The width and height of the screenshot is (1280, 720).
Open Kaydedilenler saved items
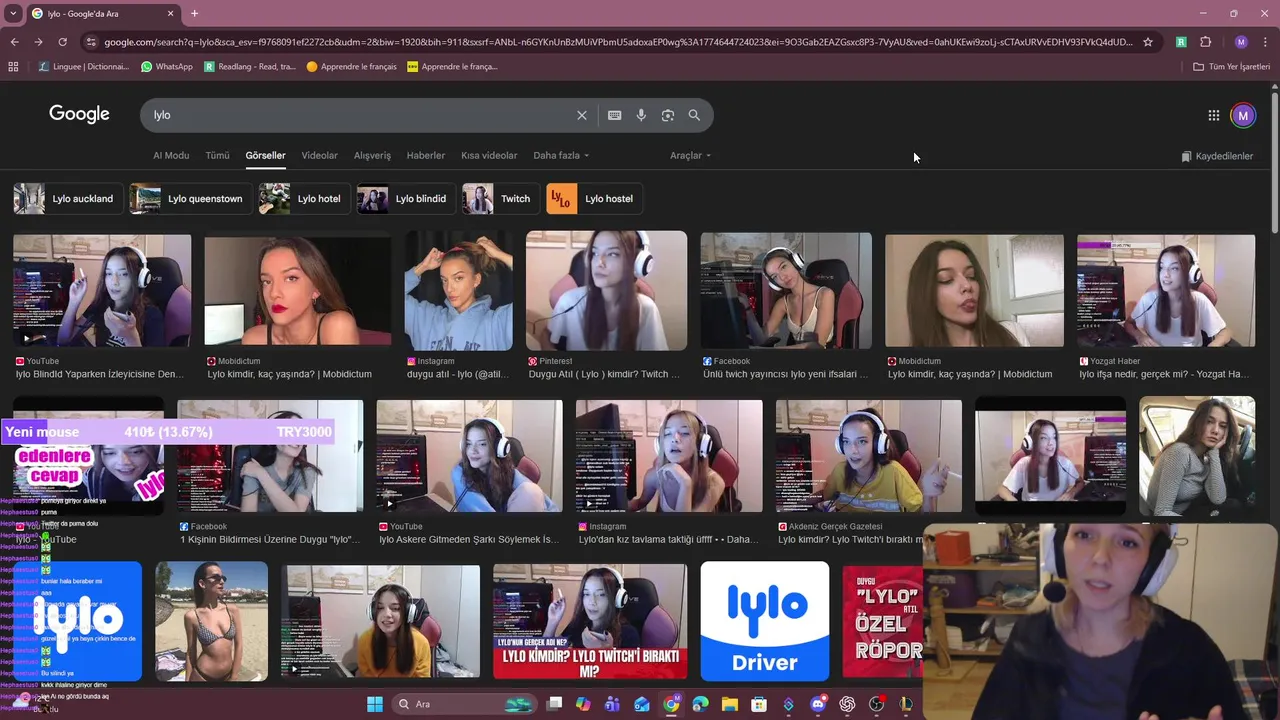1217,156
